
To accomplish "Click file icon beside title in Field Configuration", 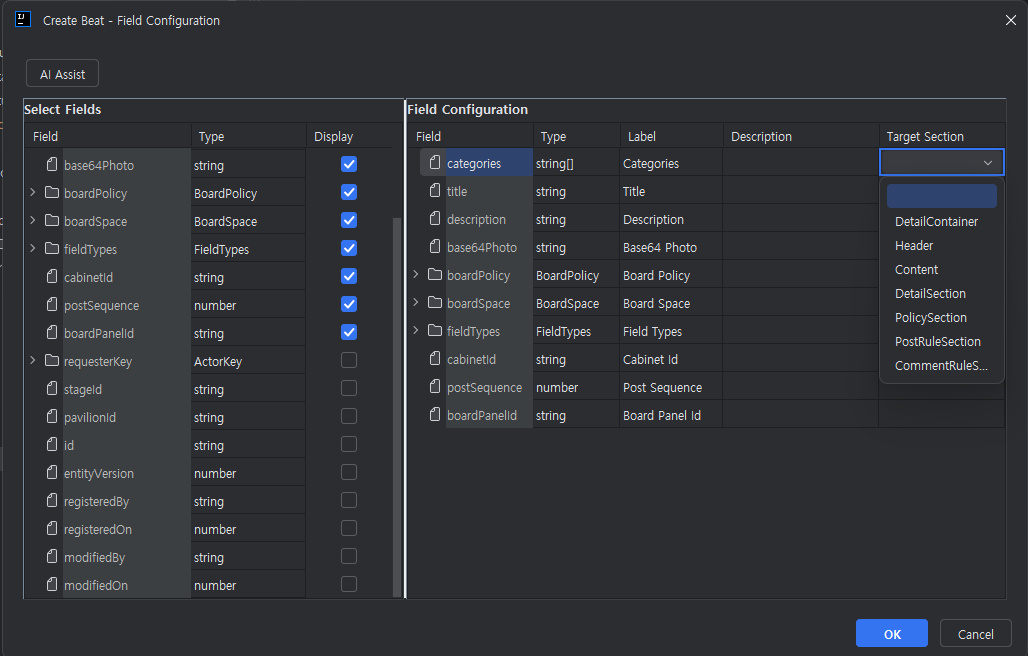I will point(435,191).
